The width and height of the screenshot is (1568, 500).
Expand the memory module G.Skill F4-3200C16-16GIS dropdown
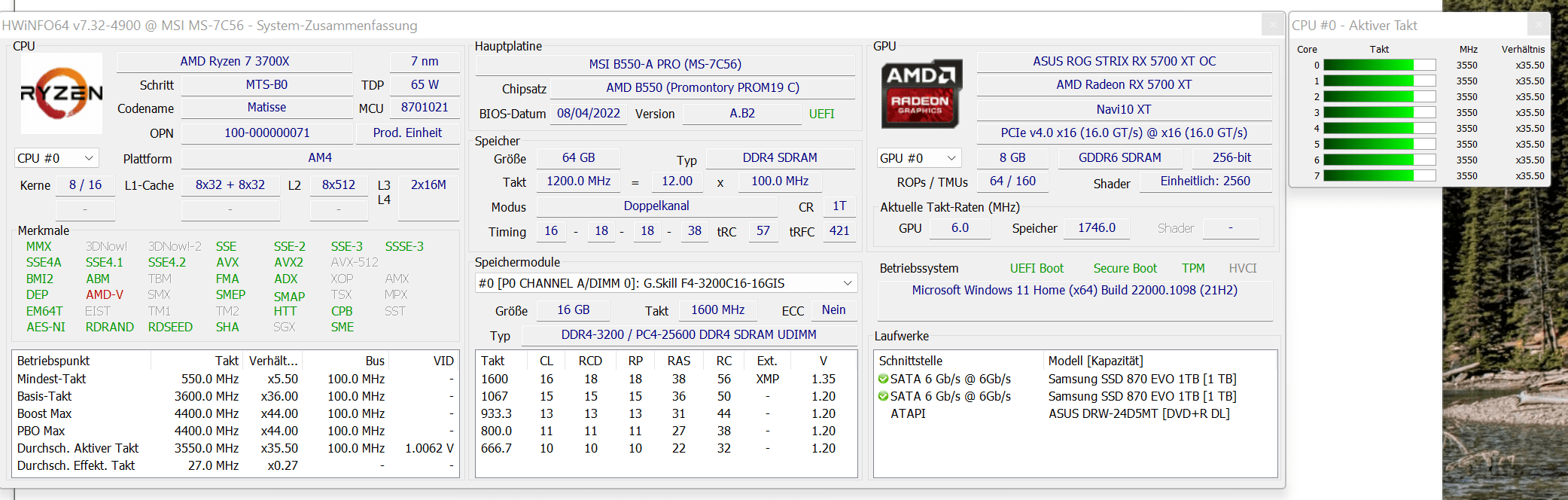(x=666, y=283)
